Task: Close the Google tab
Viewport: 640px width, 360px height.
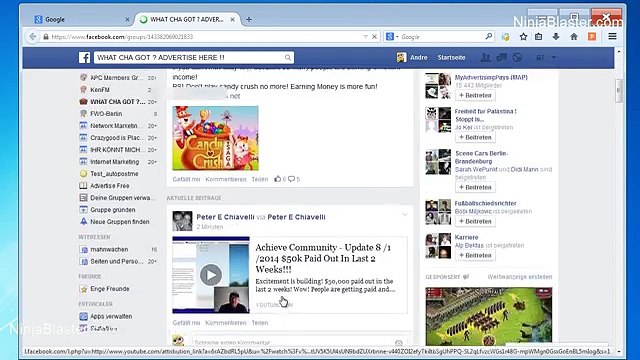Action: click(127, 19)
